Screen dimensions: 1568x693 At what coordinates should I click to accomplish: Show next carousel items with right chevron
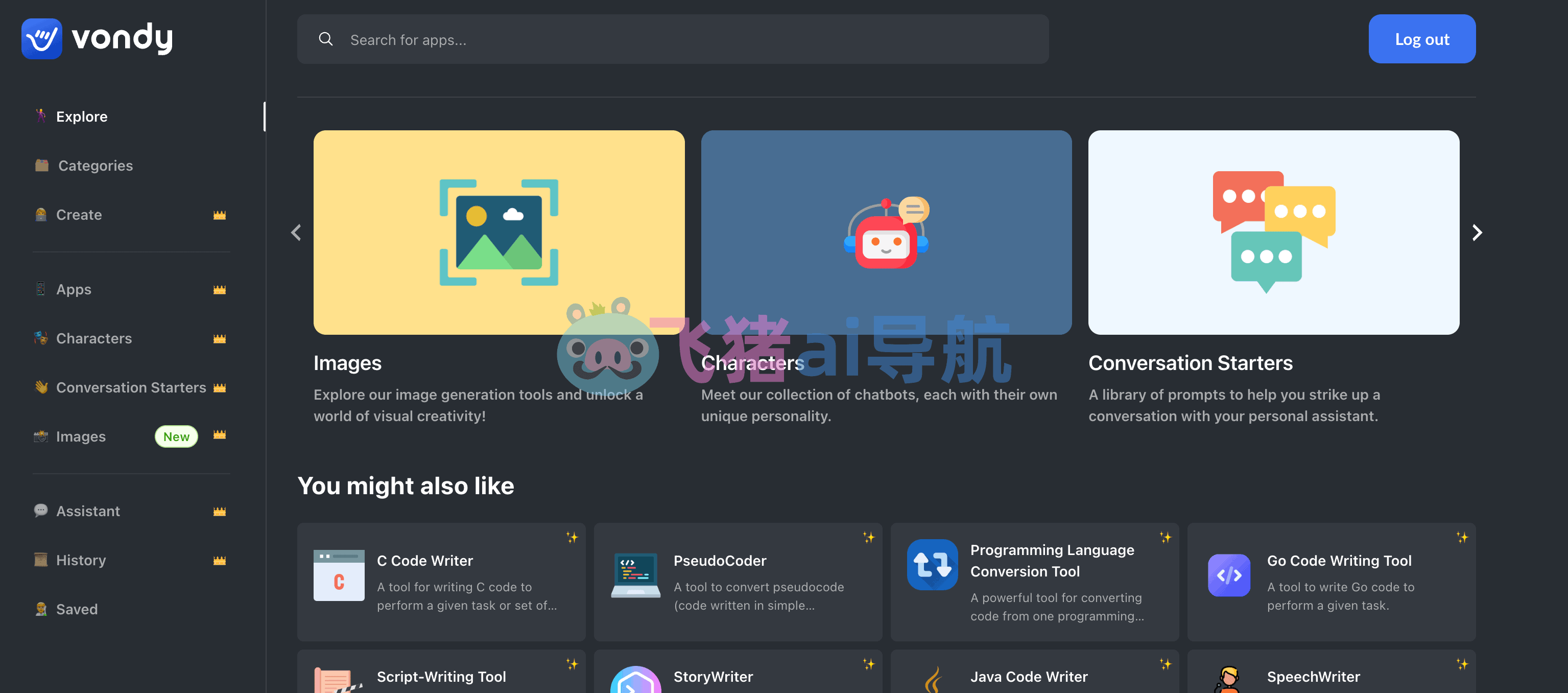coord(1477,233)
